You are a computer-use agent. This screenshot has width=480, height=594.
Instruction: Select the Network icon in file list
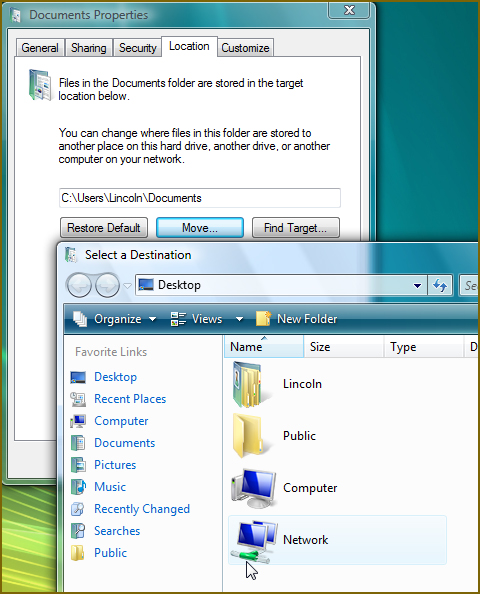[255, 541]
